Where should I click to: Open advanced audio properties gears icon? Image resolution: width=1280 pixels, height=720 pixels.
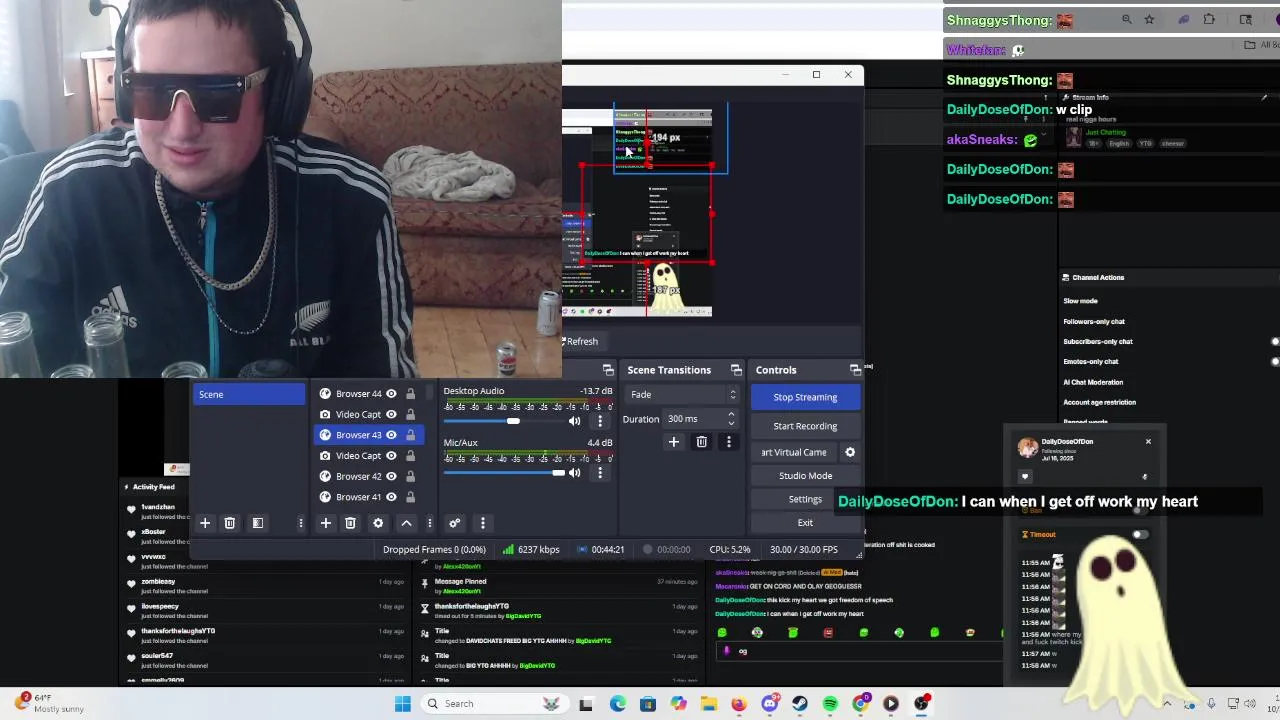(454, 523)
